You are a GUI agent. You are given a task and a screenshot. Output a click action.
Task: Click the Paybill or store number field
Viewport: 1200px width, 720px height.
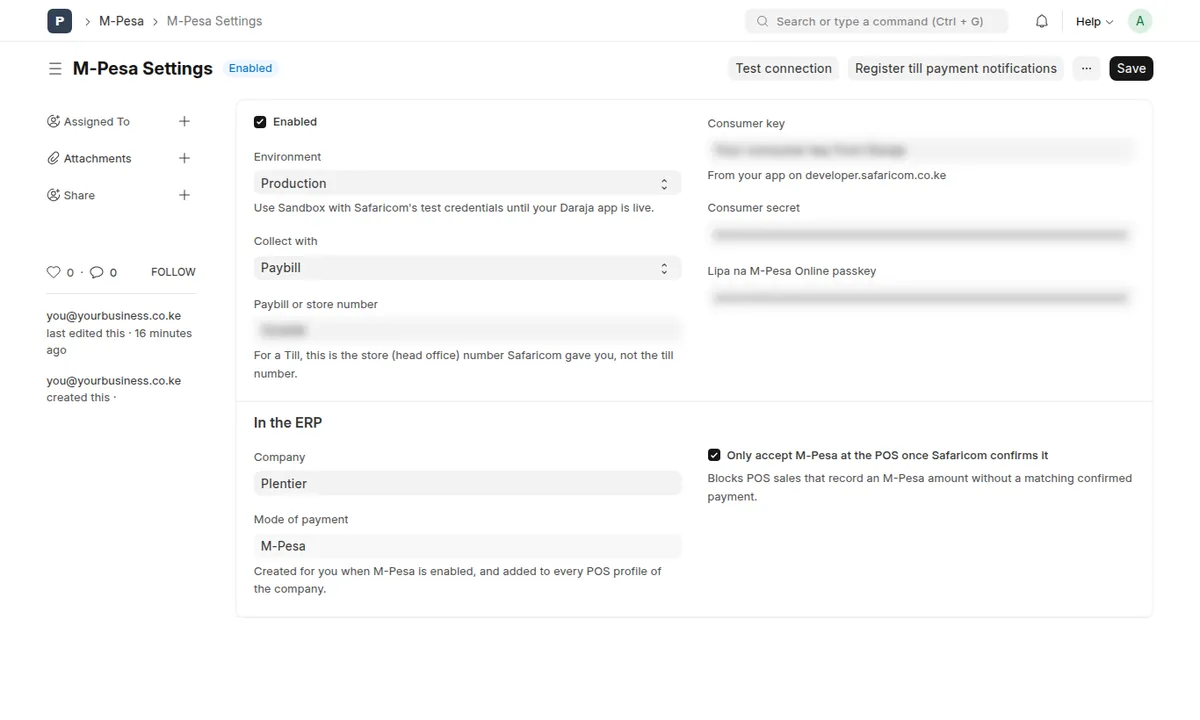[x=467, y=330]
